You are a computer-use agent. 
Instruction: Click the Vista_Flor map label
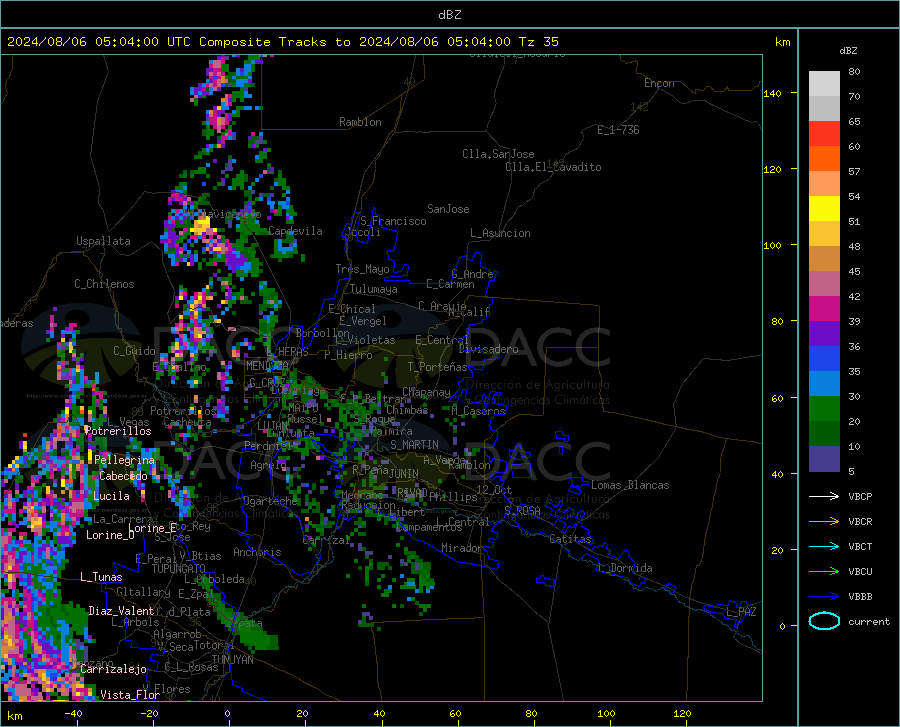pos(130,695)
